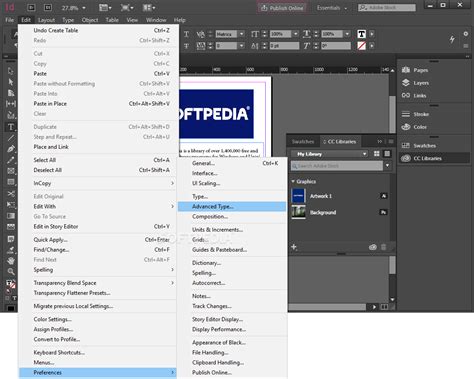Open the Layout menu
Image resolution: width=474 pixels, height=379 pixels.
(x=46, y=20)
